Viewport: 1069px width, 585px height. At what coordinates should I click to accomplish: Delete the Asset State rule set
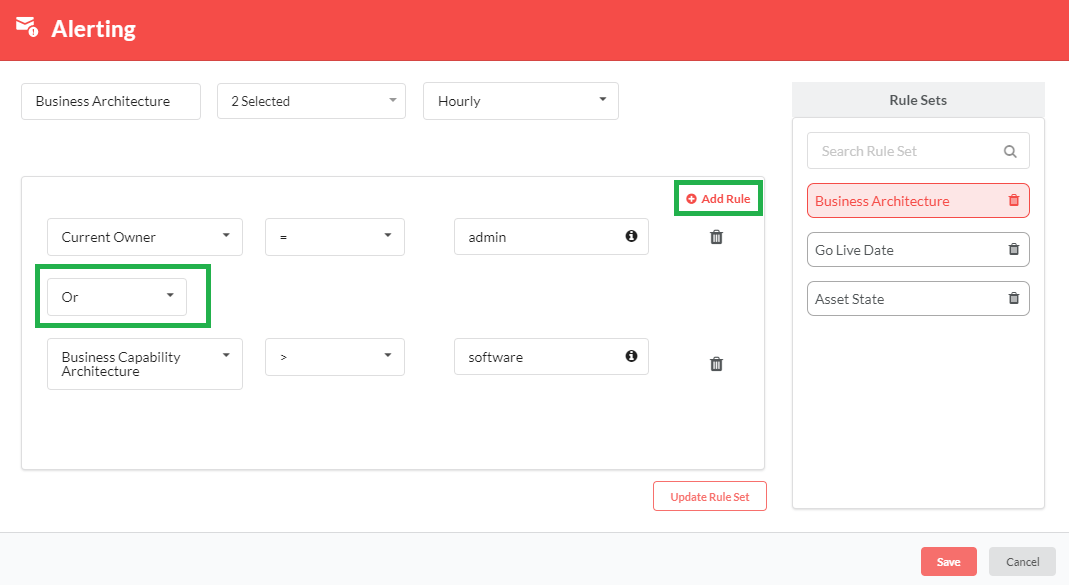click(x=1014, y=299)
